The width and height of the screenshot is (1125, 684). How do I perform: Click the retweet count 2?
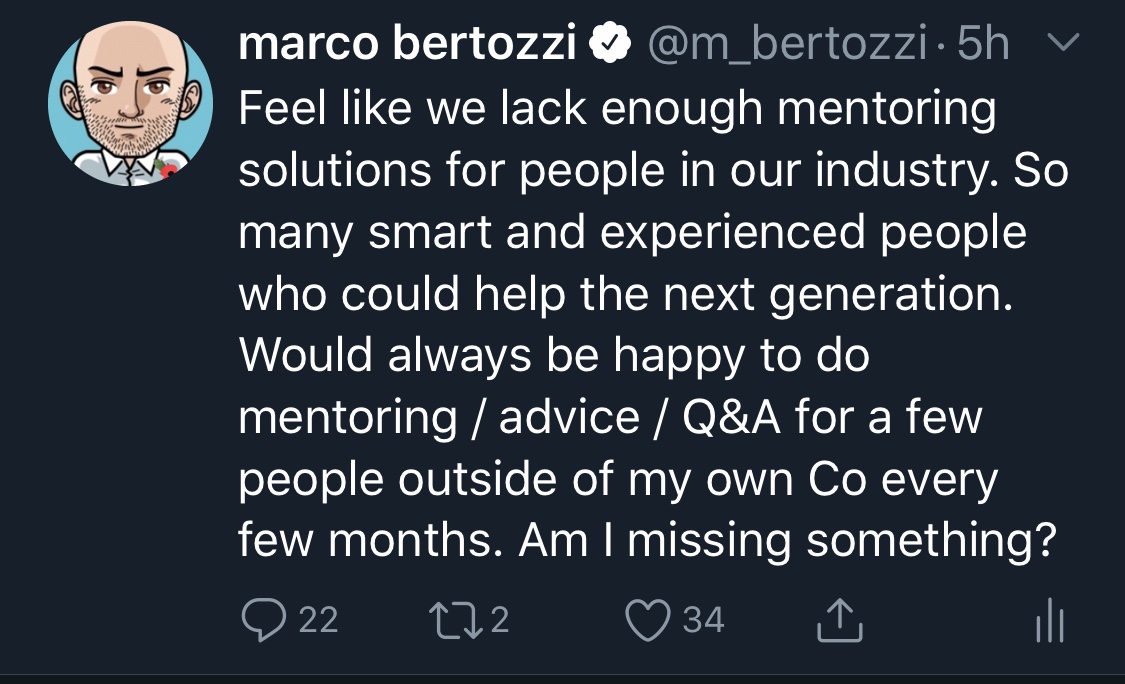[x=500, y=620]
